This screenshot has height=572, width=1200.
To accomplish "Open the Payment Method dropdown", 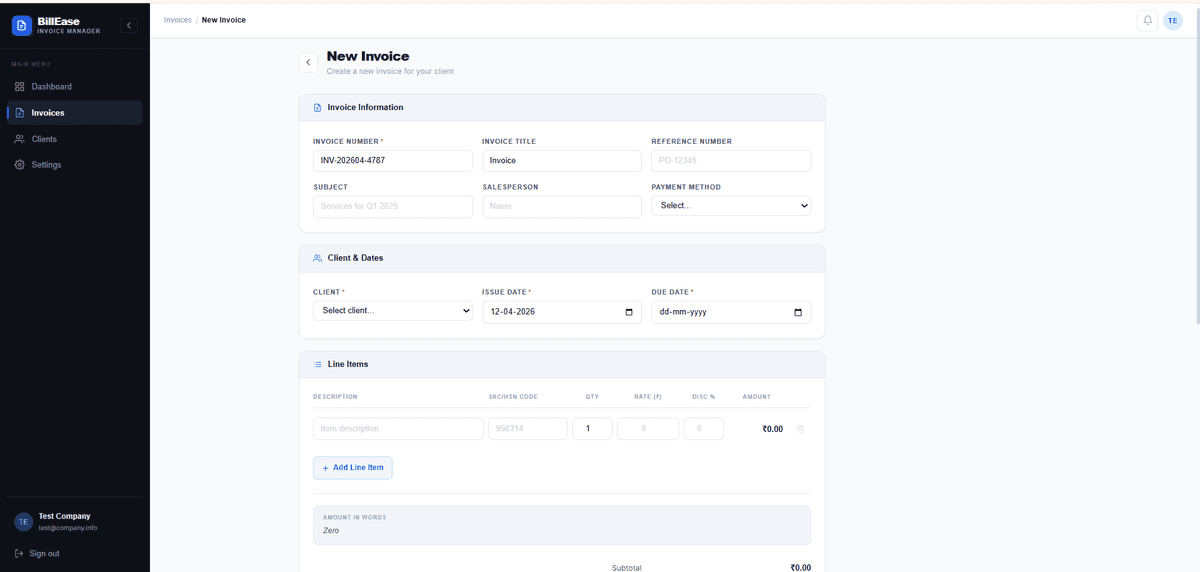I will (731, 205).
